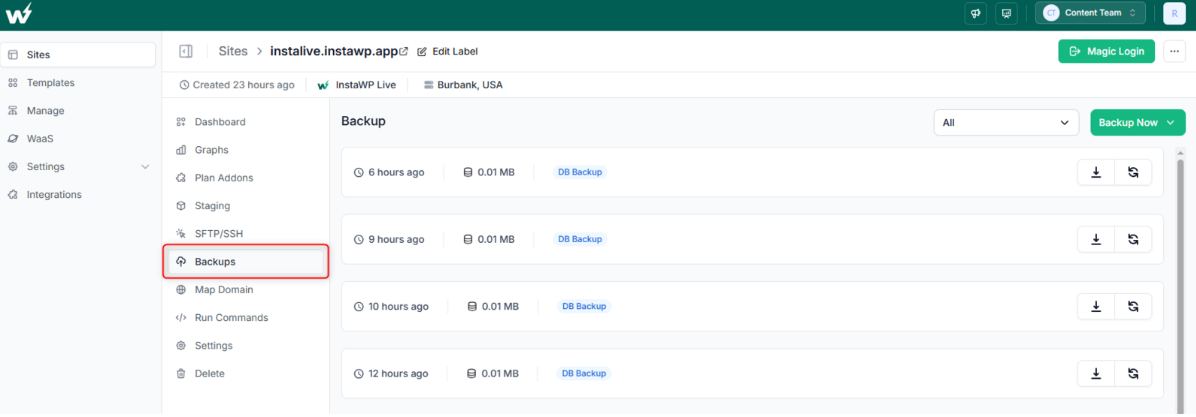This screenshot has height=417, width=1196.
Task: Restore the 9 hours ago backup
Action: [x=1133, y=239]
